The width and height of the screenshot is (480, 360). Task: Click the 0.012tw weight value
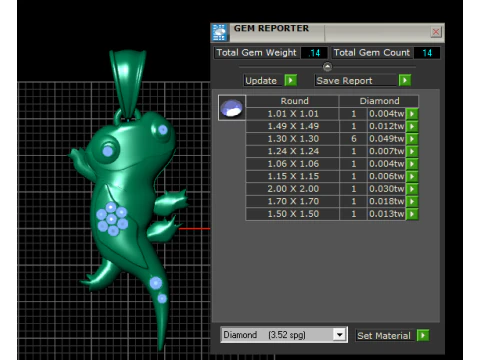[387, 126]
